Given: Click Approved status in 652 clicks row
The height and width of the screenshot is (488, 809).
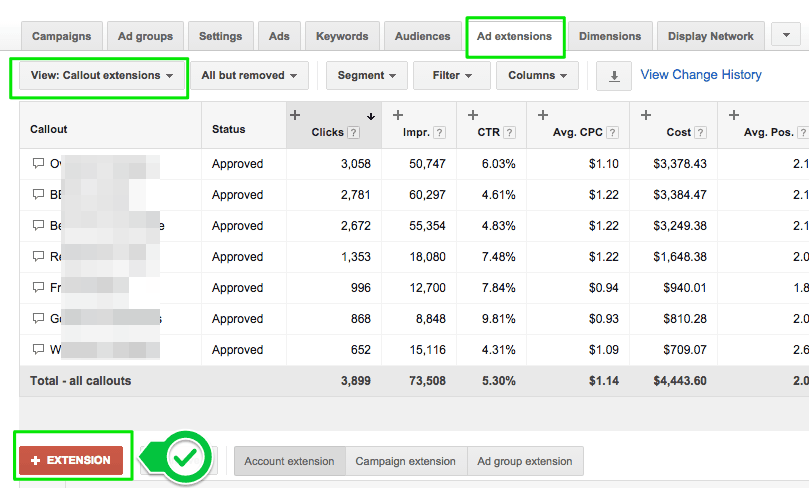Looking at the screenshot, I should [237, 350].
